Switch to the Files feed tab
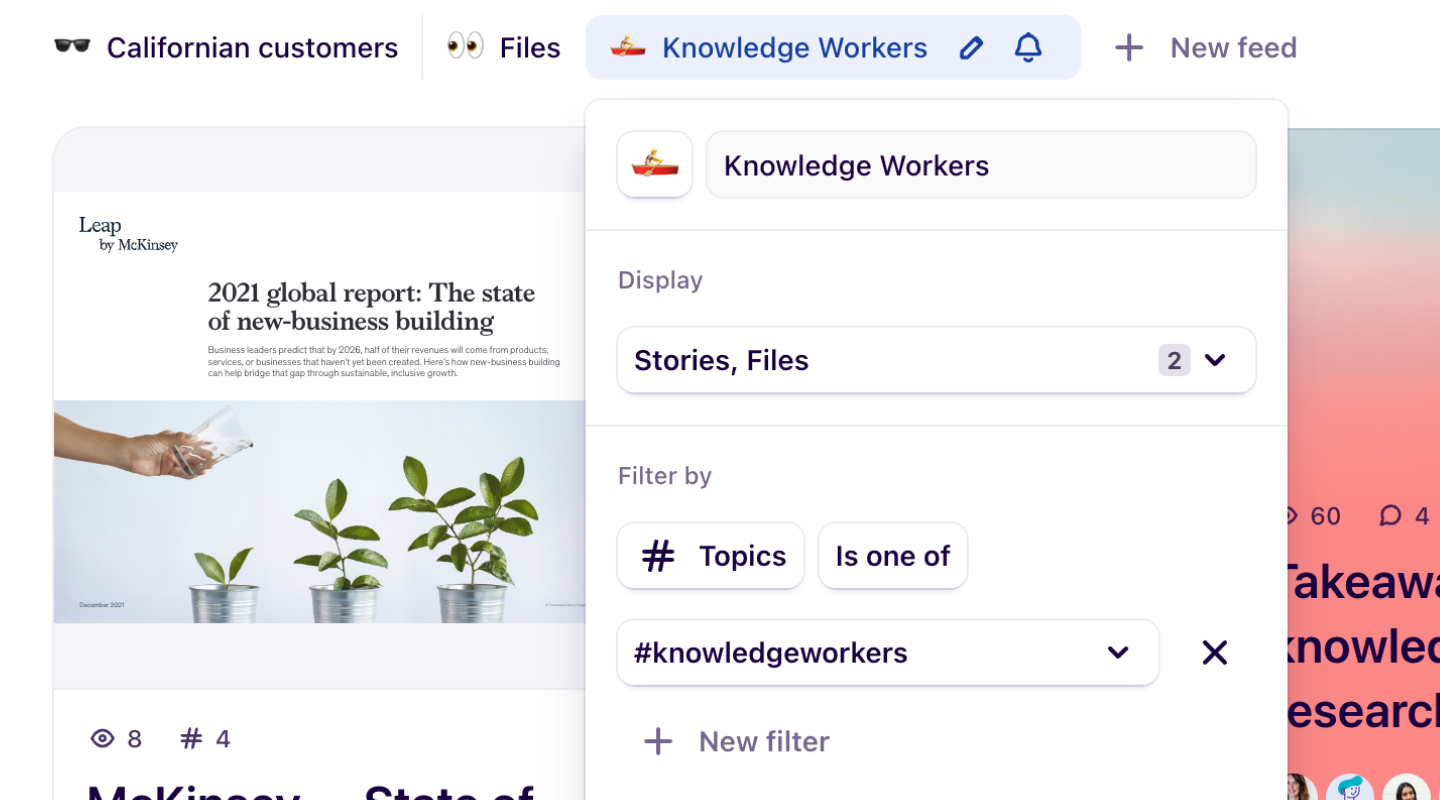 (x=503, y=47)
